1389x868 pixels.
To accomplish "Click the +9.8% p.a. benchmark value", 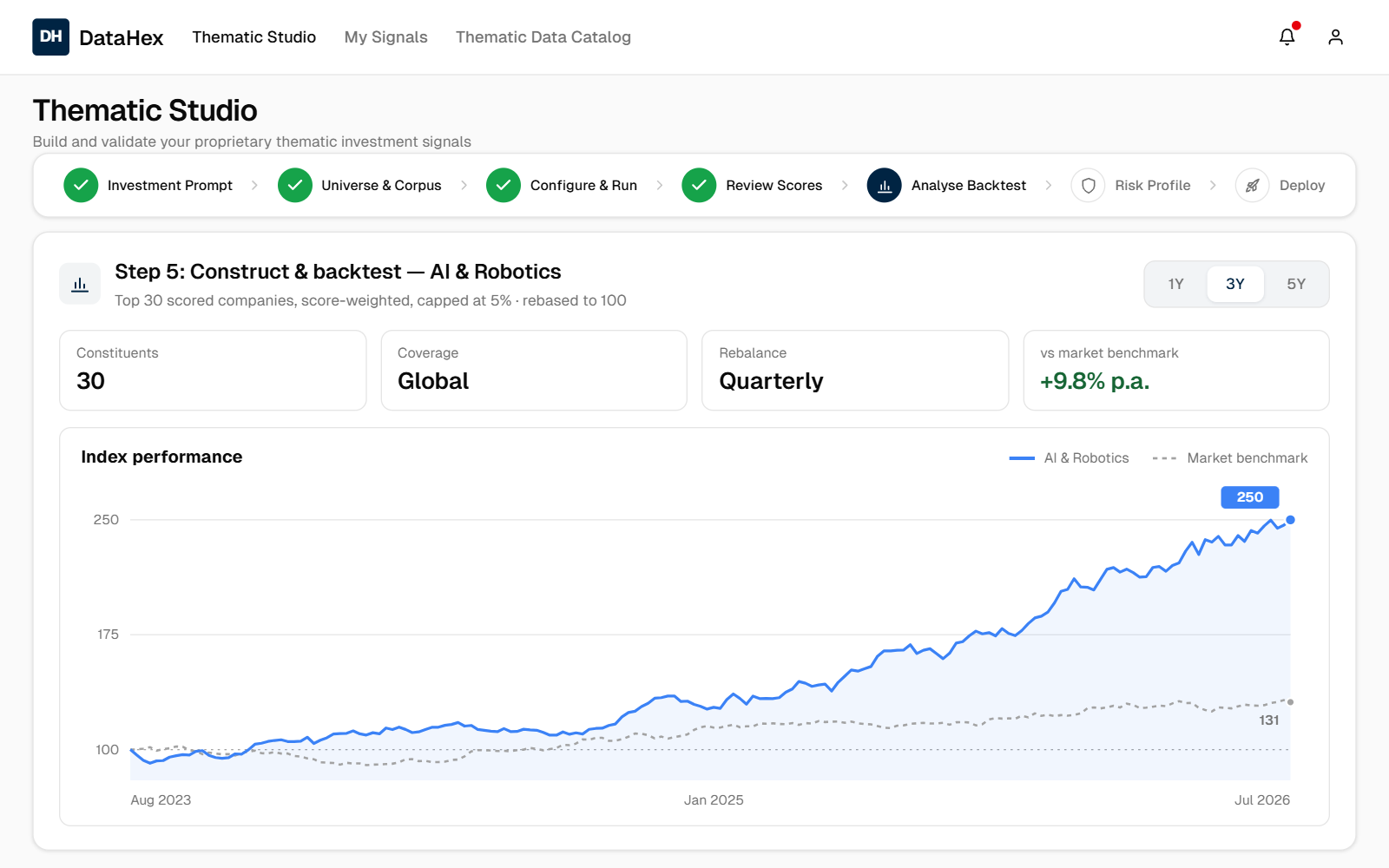I will pyautogui.click(x=1095, y=381).
